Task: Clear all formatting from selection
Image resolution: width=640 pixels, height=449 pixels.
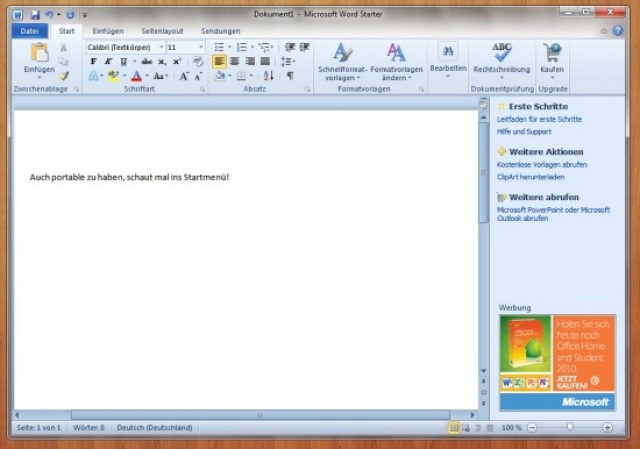Action: tap(198, 62)
